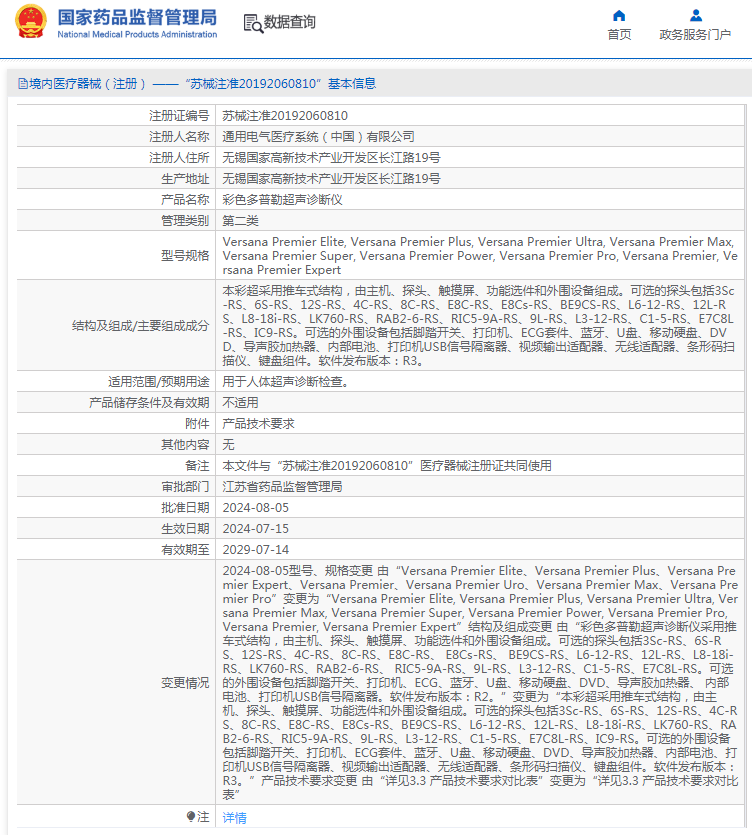This screenshot has width=752, height=835.
Task: Click the 不适用 value
Action: pyautogui.click(x=240, y=403)
